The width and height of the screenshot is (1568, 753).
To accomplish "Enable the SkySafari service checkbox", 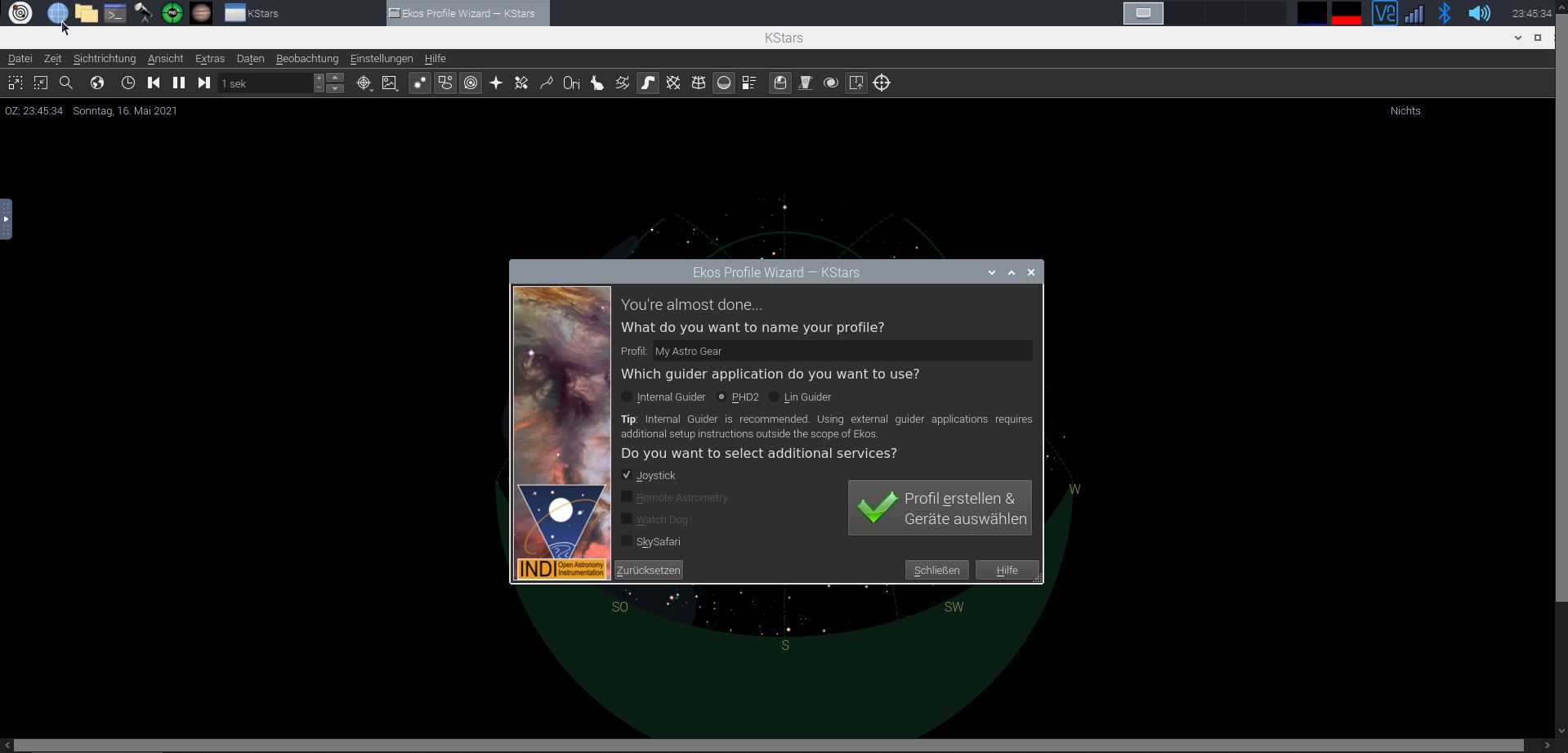I will coord(627,541).
